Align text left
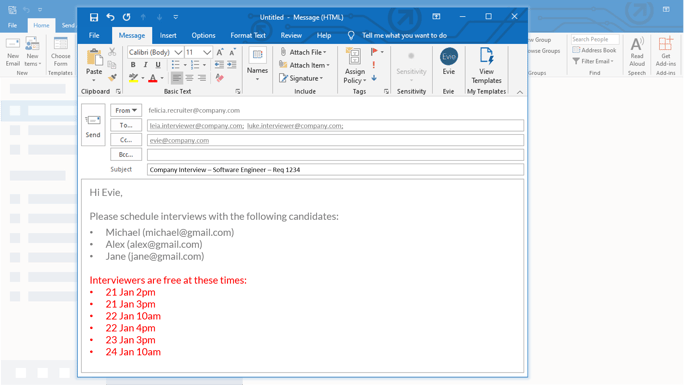This screenshot has width=684, height=385. 177,78
